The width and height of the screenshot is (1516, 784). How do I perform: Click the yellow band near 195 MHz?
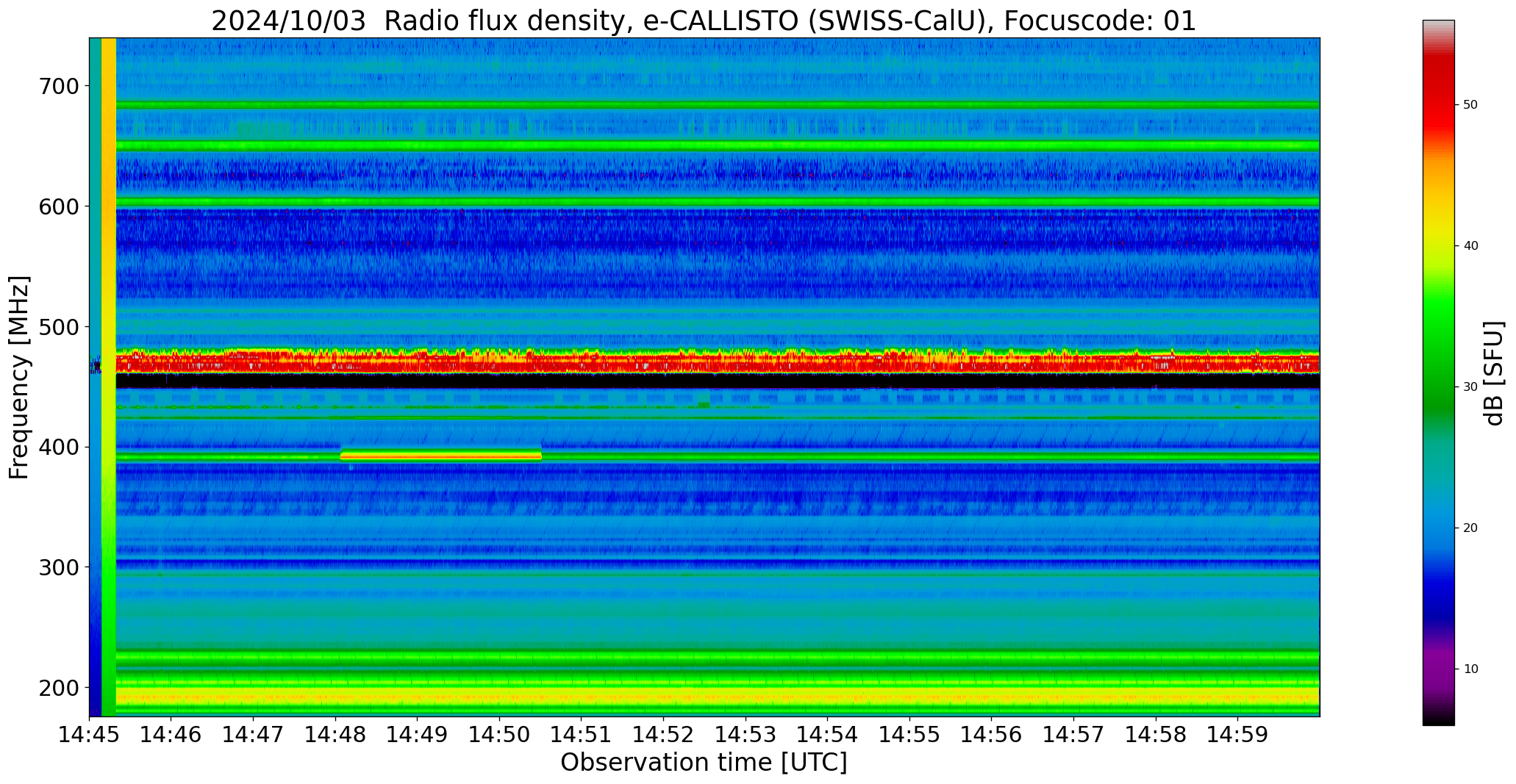pyautogui.click(x=718, y=695)
